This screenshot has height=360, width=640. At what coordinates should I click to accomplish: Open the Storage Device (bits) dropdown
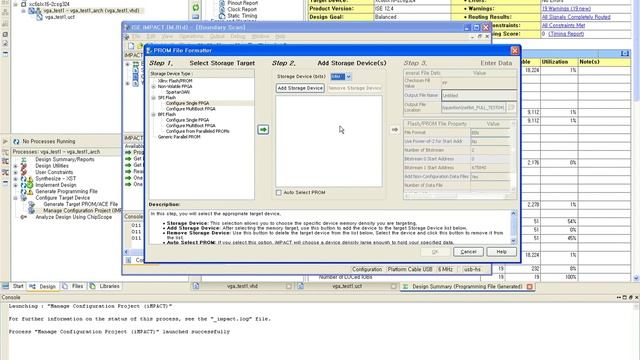(349, 77)
